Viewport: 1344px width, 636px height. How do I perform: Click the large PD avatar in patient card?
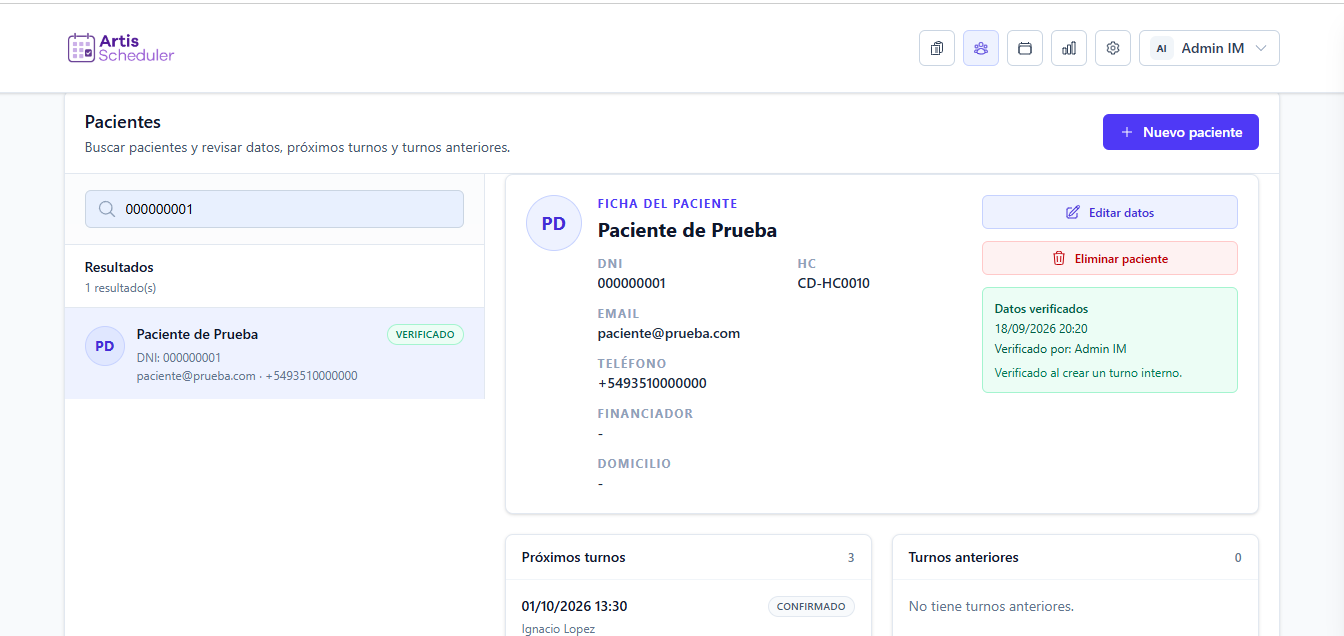tap(554, 223)
